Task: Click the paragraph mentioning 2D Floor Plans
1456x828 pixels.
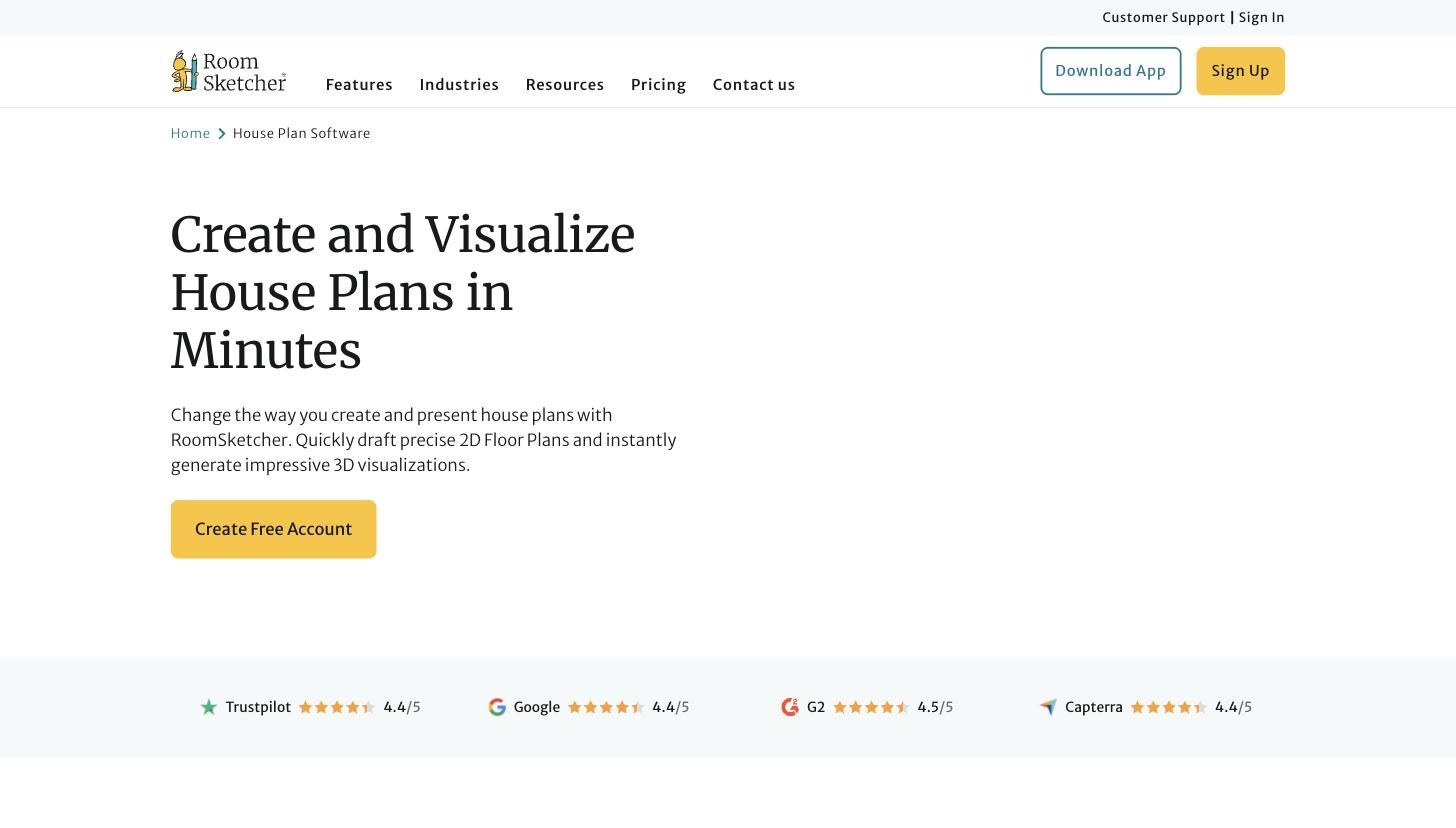Action: [x=424, y=440]
